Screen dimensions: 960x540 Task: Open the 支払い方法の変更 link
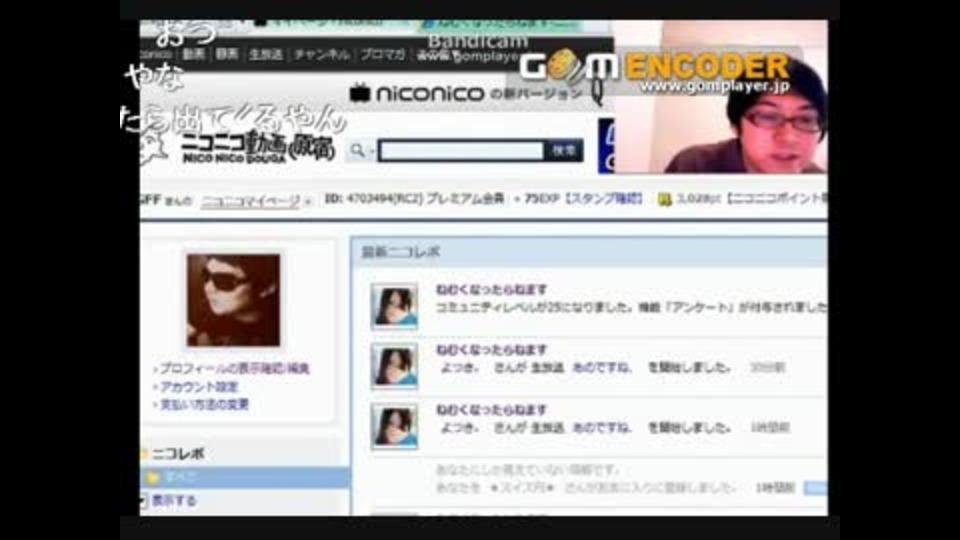tap(204, 405)
